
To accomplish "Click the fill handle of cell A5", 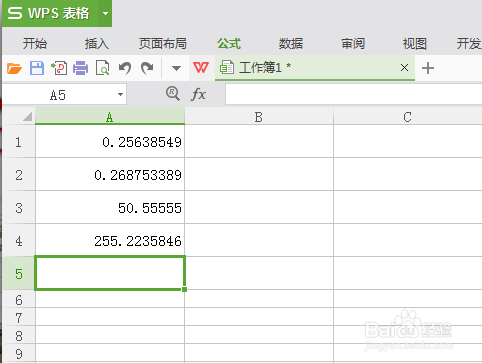I will pyautogui.click(x=185, y=289).
